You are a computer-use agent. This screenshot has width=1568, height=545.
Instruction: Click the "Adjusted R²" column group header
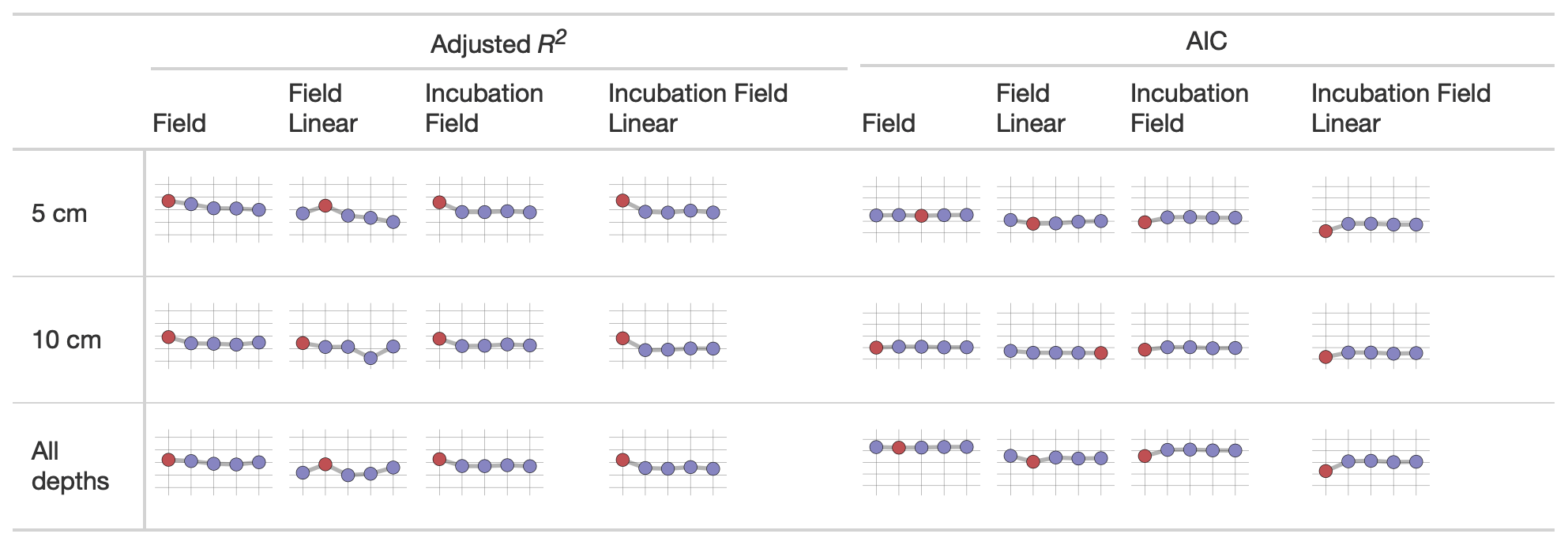point(498,43)
